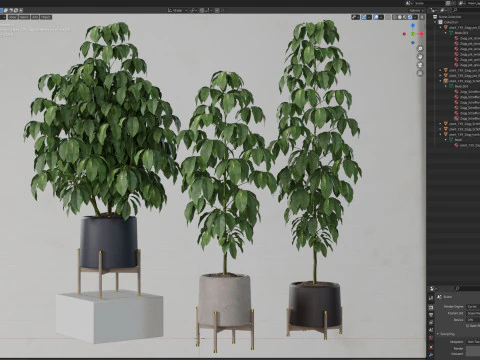The width and height of the screenshot is (480, 360).
Task: Open the Feature Set dropdown
Action: (x=473, y=313)
